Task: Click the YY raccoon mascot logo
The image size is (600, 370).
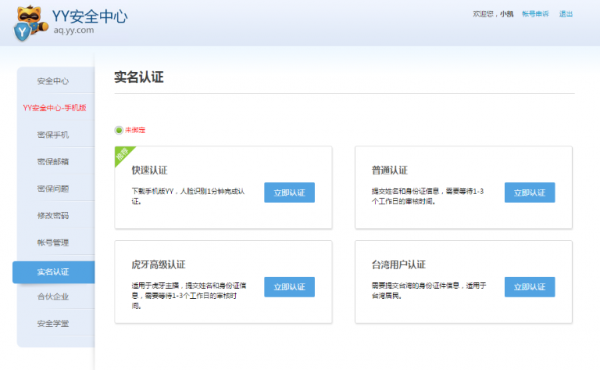Action: click(30, 23)
